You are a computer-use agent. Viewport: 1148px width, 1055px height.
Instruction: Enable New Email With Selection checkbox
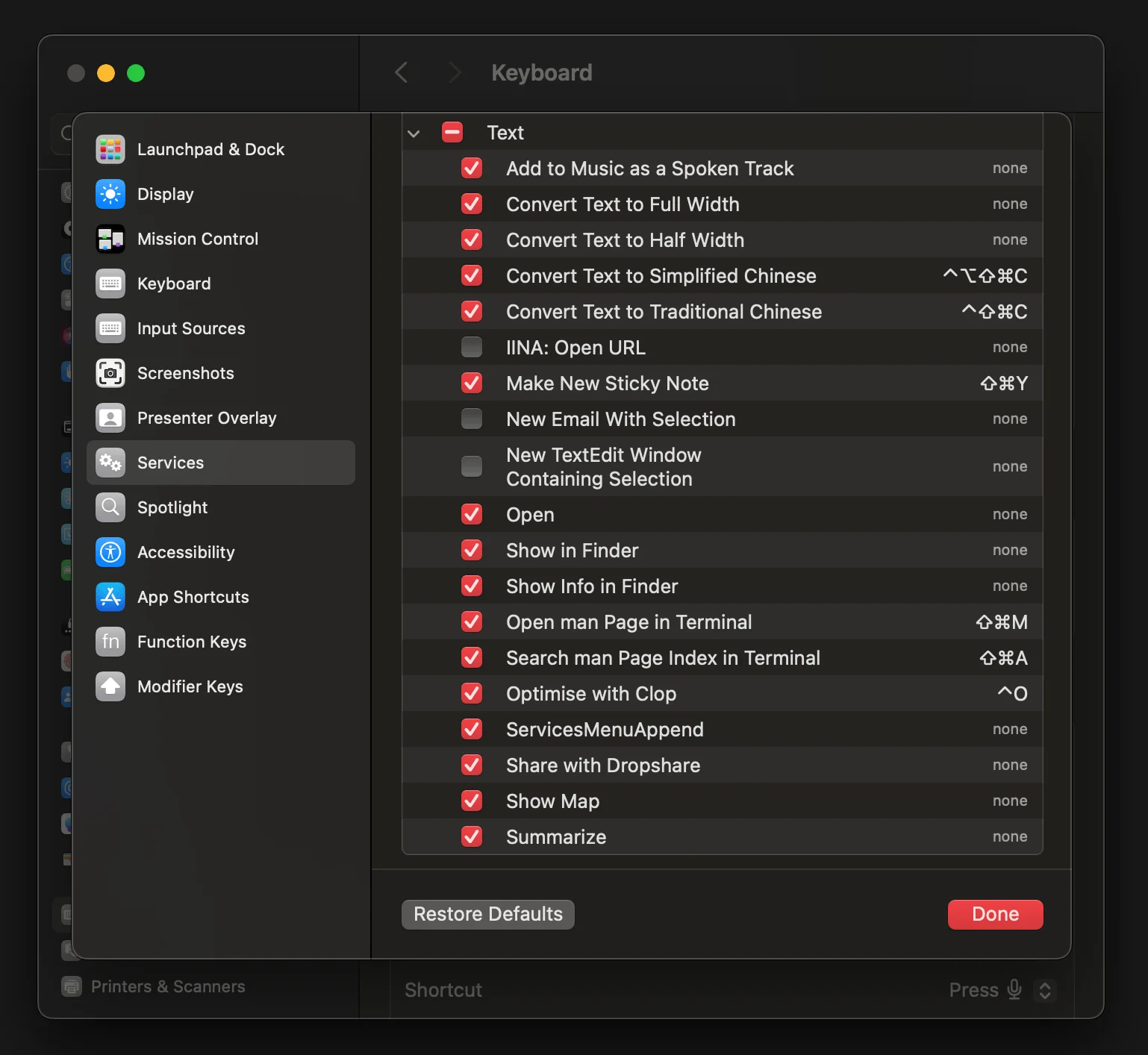pos(472,419)
